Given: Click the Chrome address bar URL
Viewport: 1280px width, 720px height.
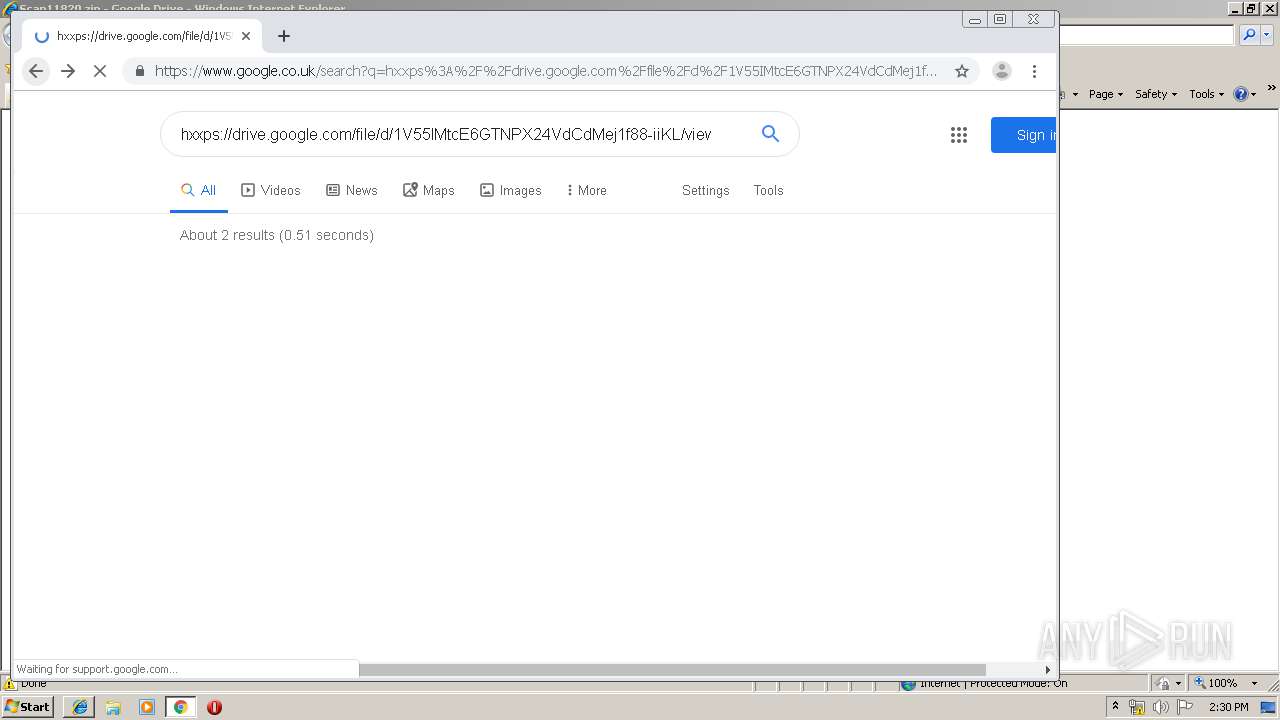Looking at the screenshot, I should [x=546, y=71].
